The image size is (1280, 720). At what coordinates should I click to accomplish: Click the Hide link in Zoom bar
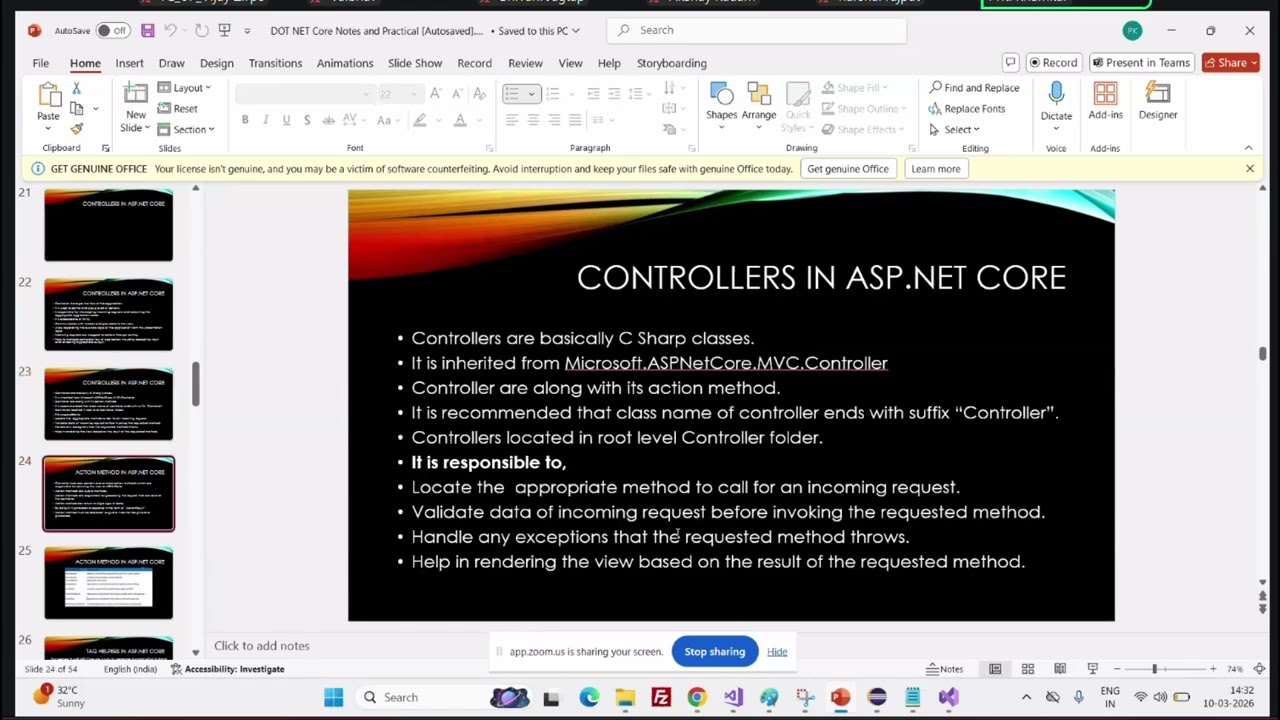(x=777, y=652)
